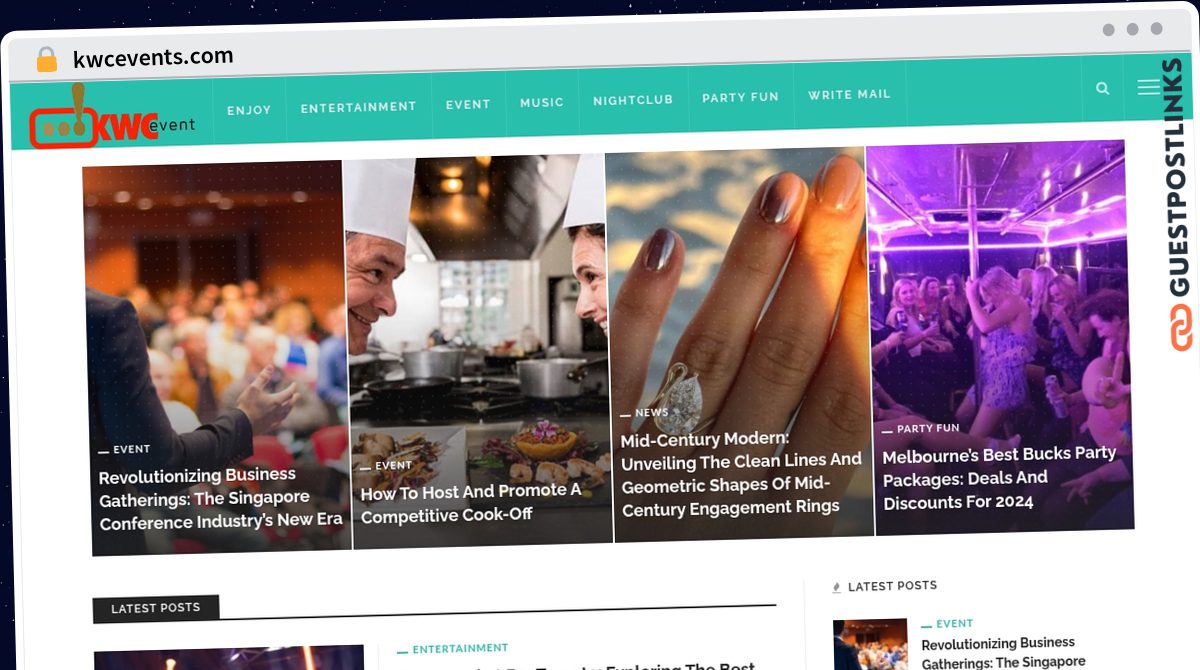Open the Entertainment menu item

click(x=358, y=107)
